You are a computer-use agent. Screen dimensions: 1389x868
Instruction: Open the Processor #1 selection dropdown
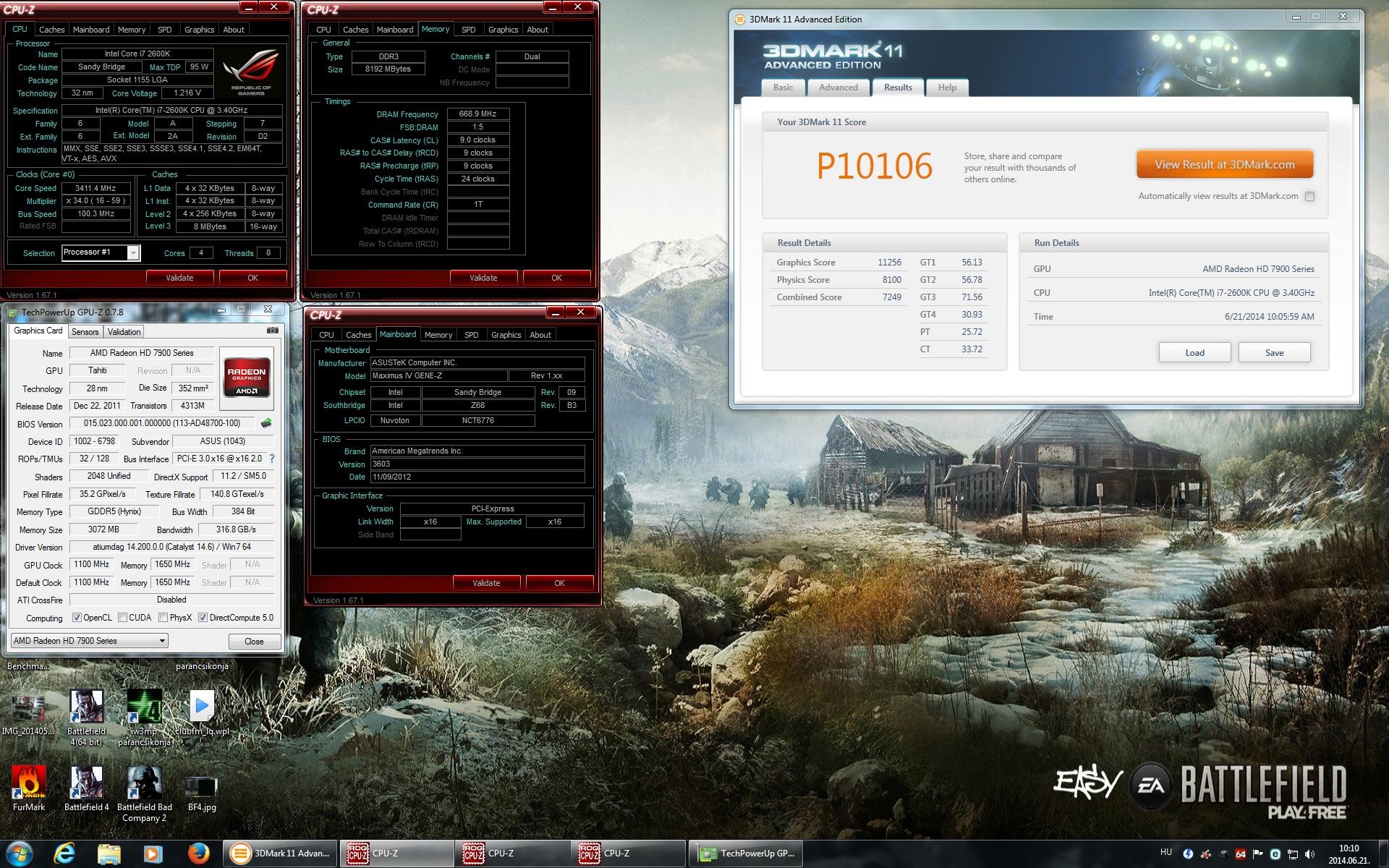click(133, 253)
